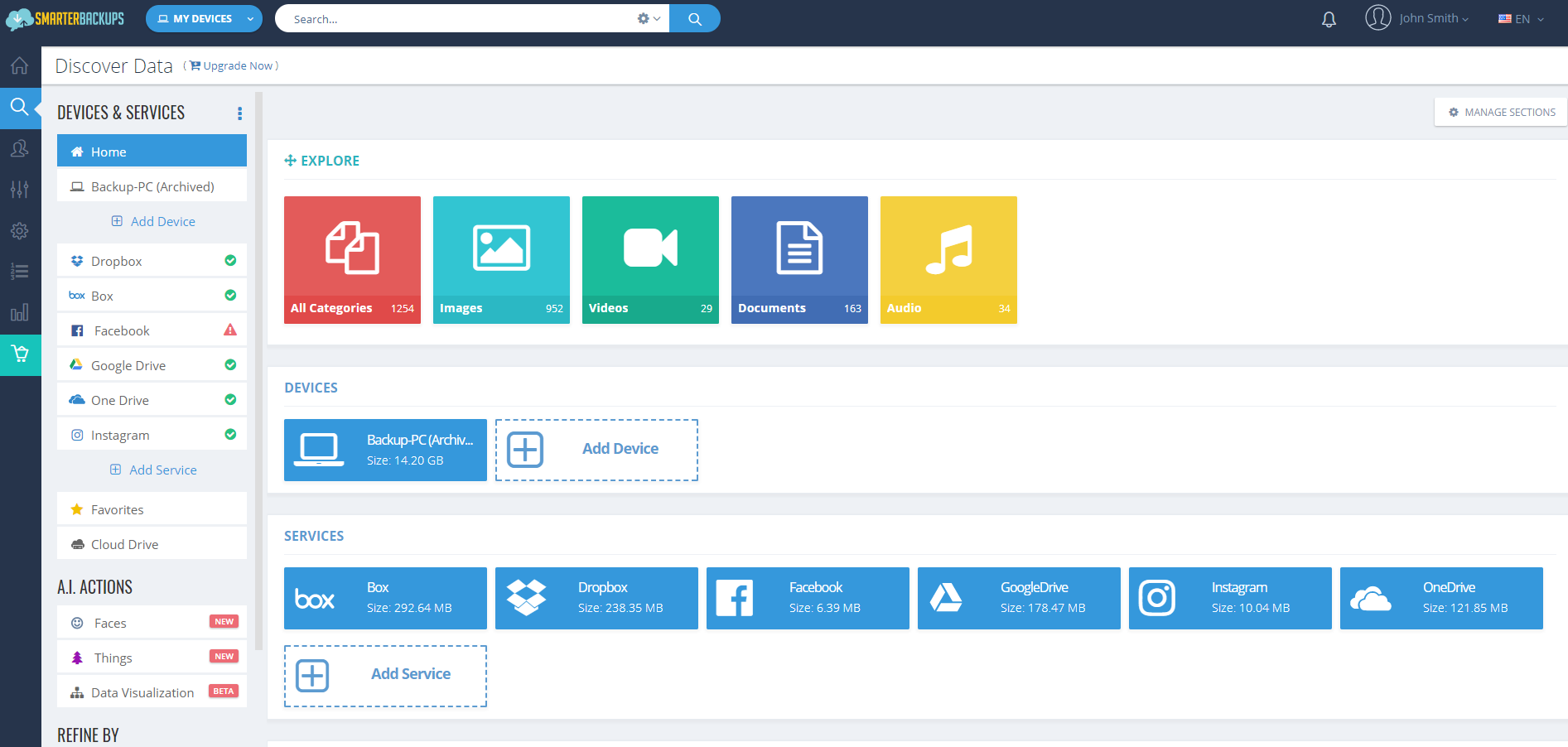Open the John Smith account menu
The height and width of the screenshot is (747, 1568).
1417,18
